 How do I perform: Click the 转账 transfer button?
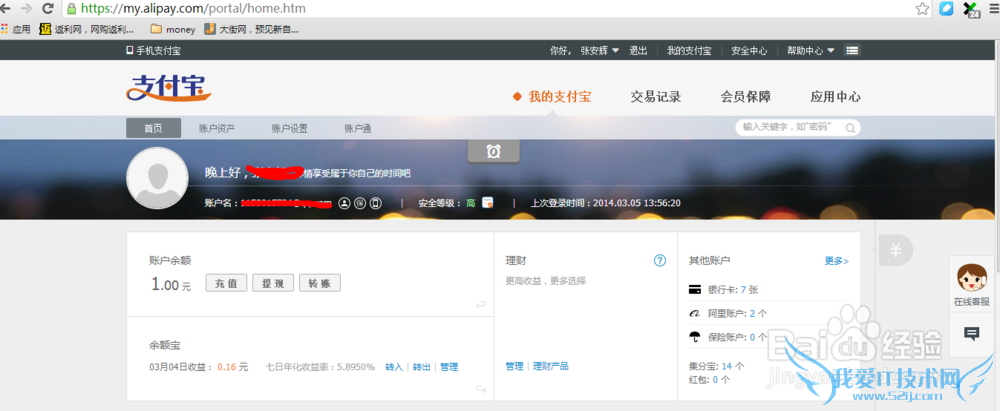[x=320, y=283]
